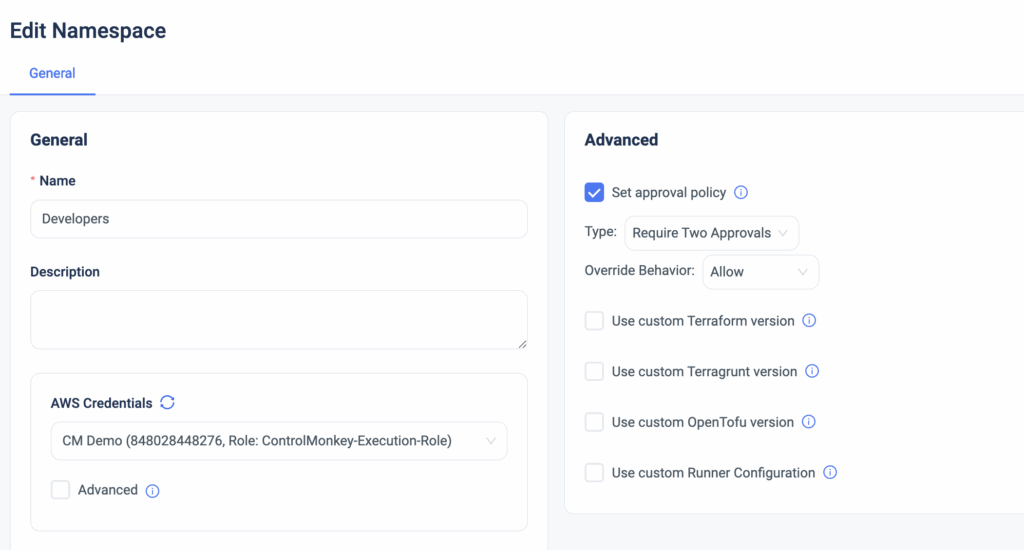Click info icon beside AWS Advanced checkbox
Image resolution: width=1024 pixels, height=550 pixels.
pos(153,491)
